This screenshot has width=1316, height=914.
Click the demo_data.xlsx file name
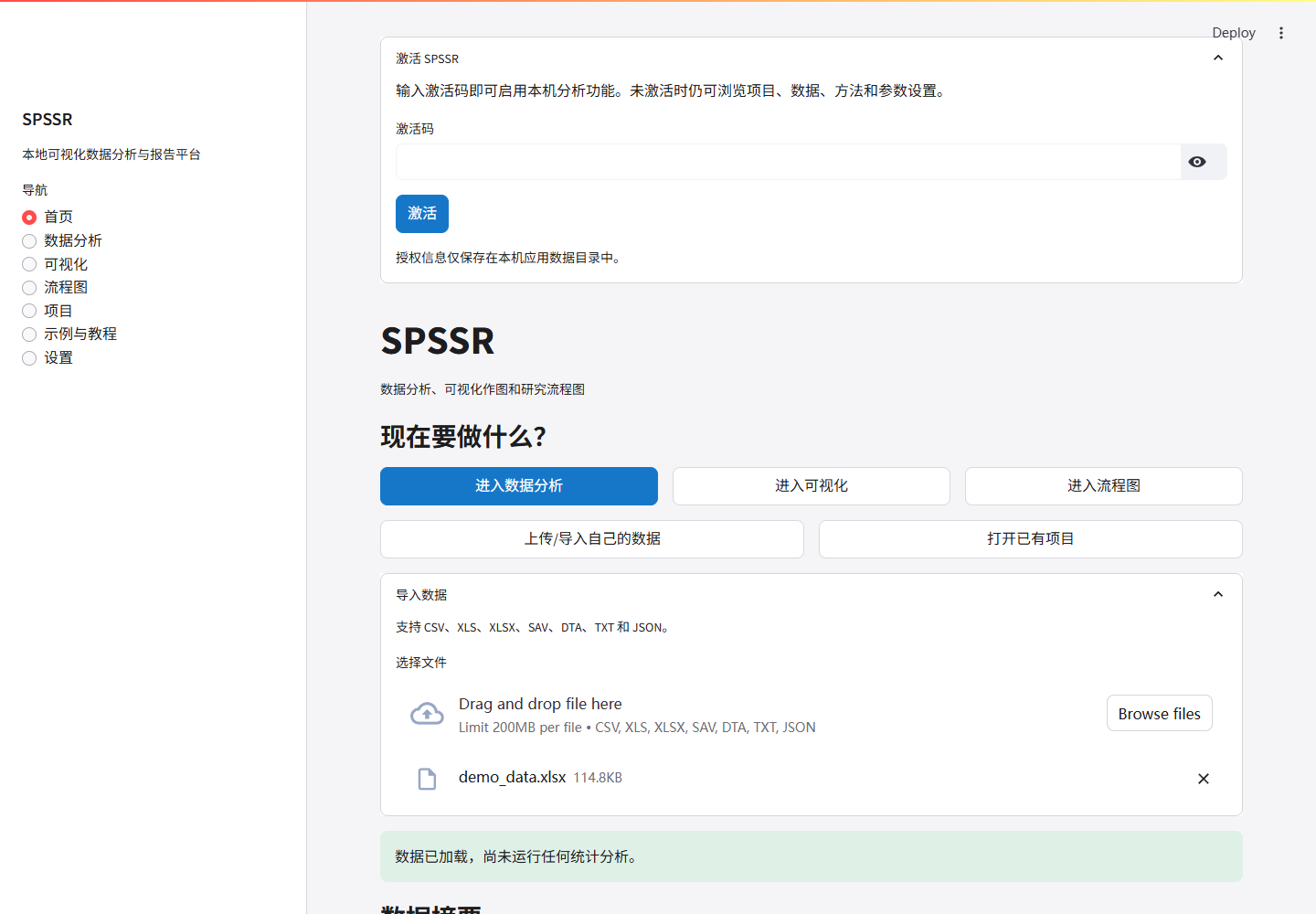tap(513, 778)
